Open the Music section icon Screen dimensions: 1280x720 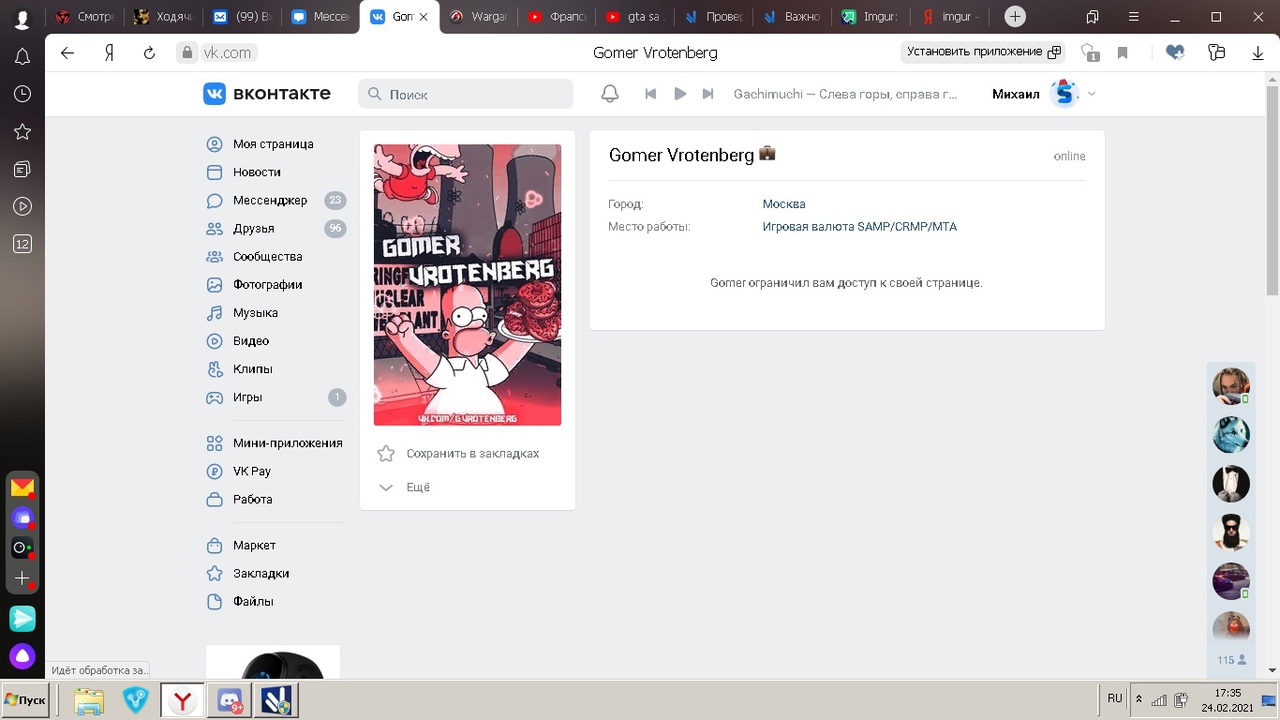click(x=215, y=313)
